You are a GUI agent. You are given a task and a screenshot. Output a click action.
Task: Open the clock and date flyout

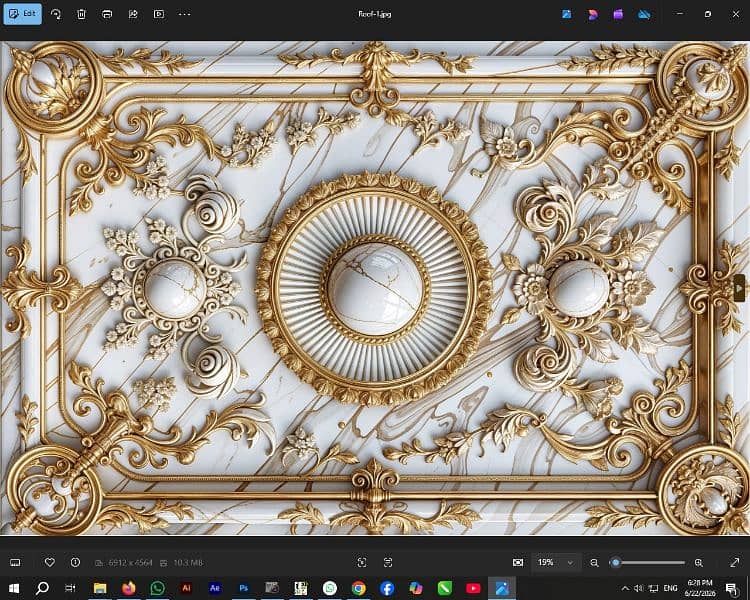[x=700, y=588]
